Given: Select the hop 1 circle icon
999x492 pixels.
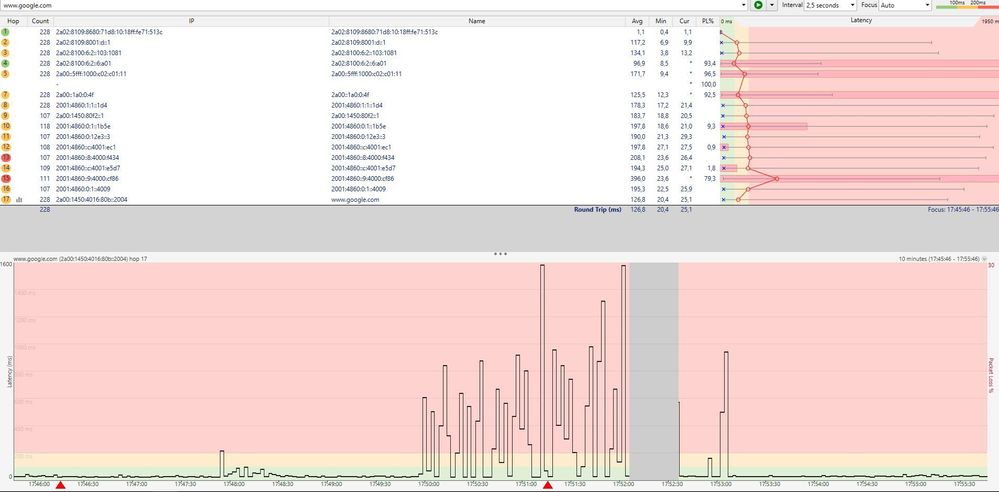Looking at the screenshot, I should [6, 32].
